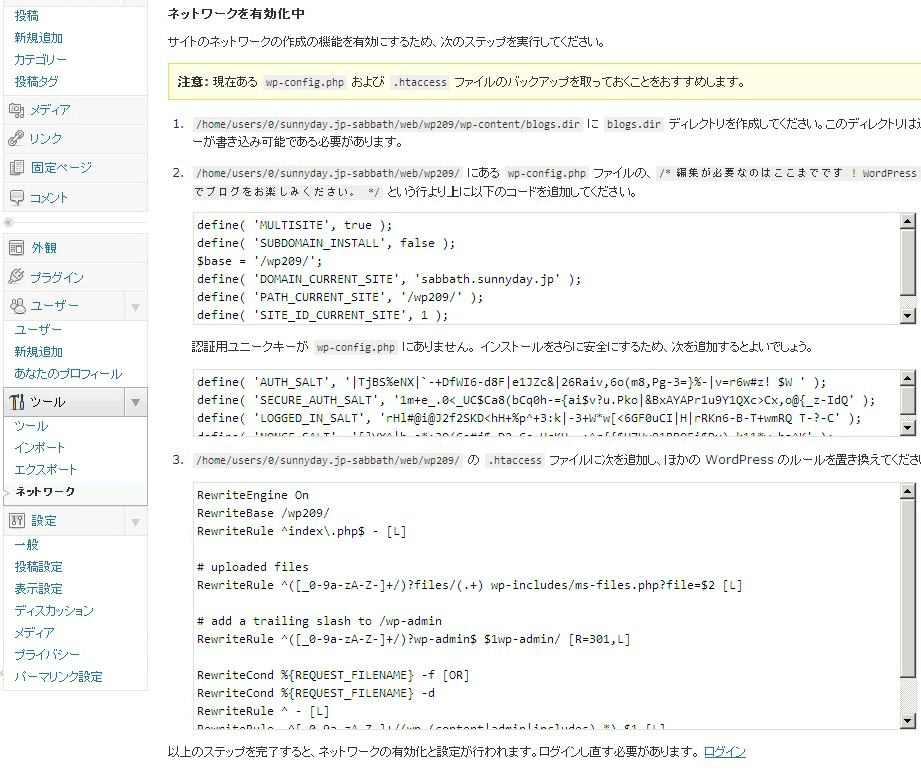The height and width of the screenshot is (774, 921).
Task: Click the Login (ログイン) link
Action: 724,752
